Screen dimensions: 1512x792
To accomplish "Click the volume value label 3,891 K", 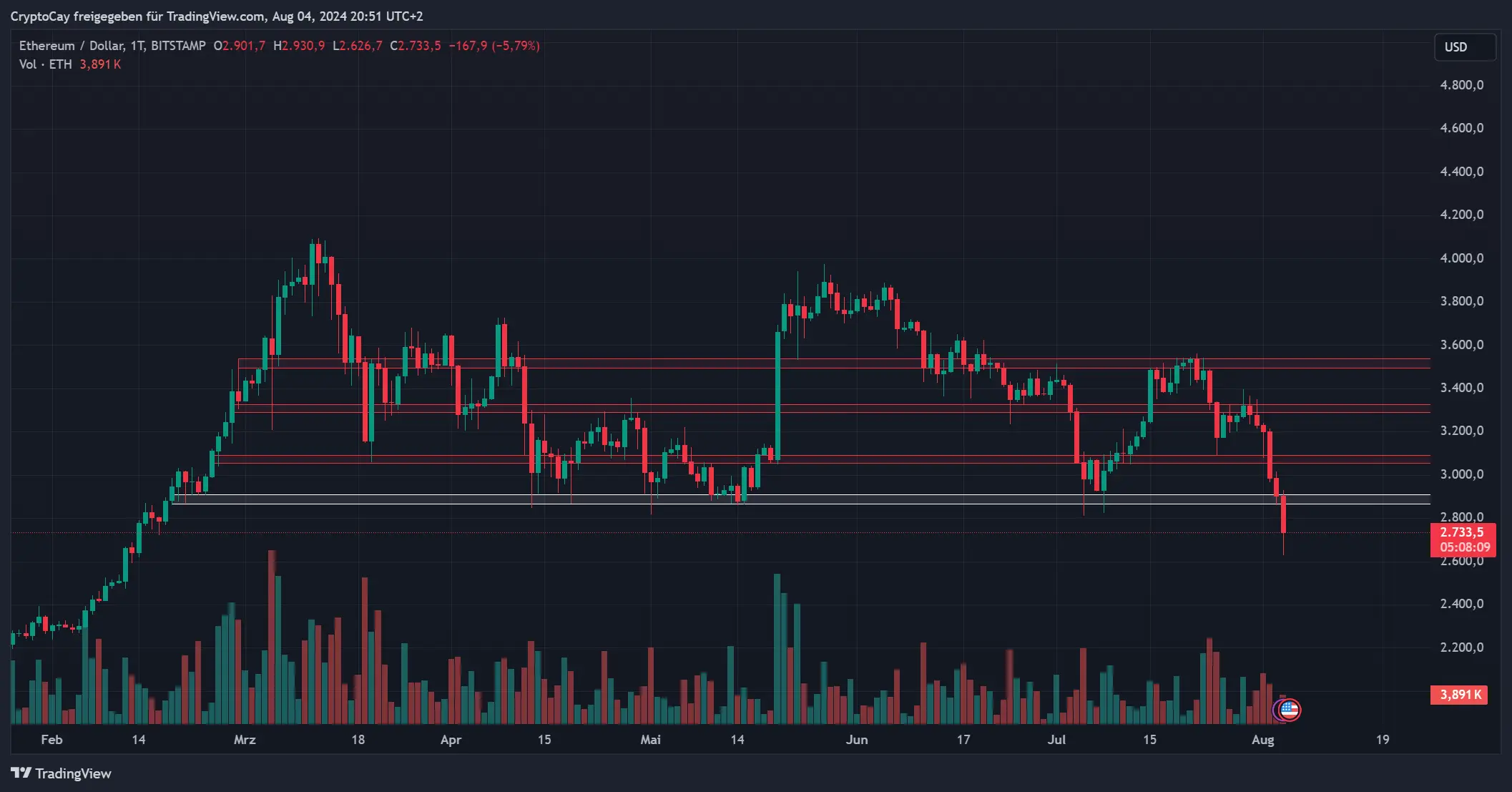I will [1458, 695].
